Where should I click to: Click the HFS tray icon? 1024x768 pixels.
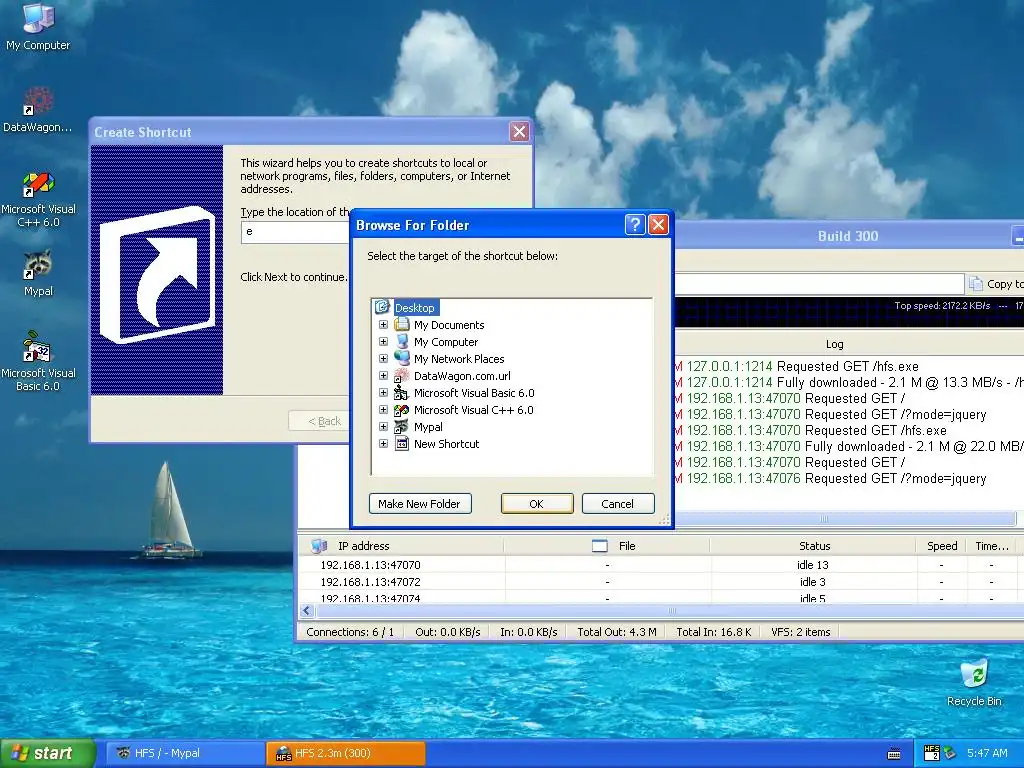click(932, 753)
